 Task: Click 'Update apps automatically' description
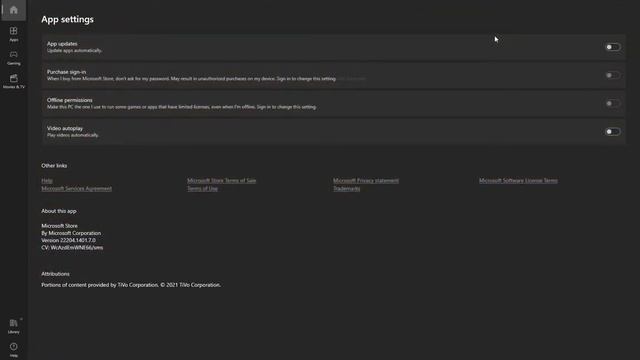pyautogui.click(x=74, y=51)
